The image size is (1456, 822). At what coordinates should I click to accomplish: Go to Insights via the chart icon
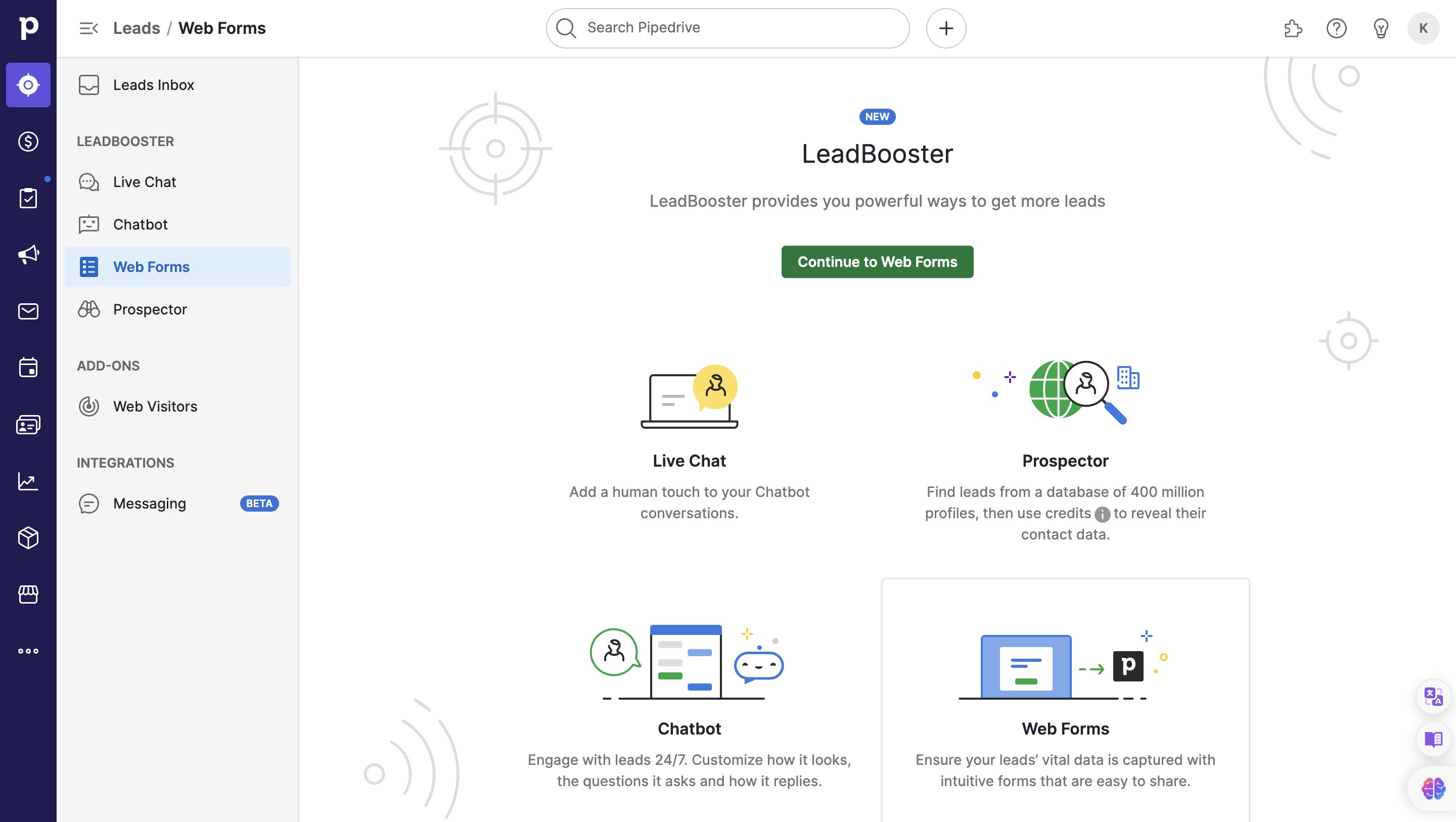28,481
